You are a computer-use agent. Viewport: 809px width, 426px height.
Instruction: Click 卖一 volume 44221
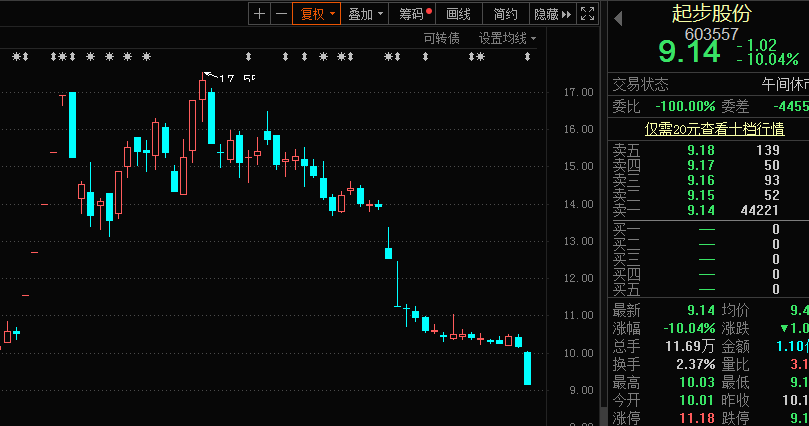coord(759,210)
